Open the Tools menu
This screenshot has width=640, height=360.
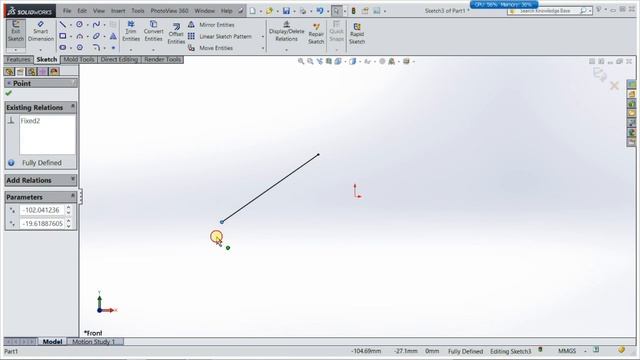[138, 11]
